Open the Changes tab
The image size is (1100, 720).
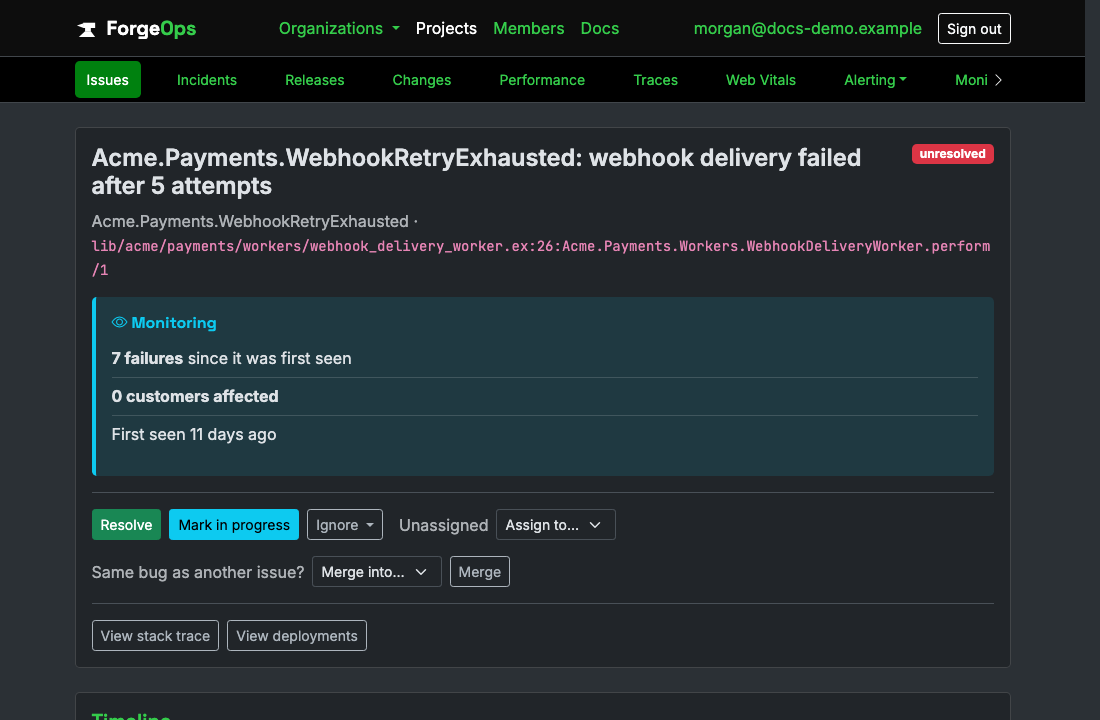(x=422, y=80)
